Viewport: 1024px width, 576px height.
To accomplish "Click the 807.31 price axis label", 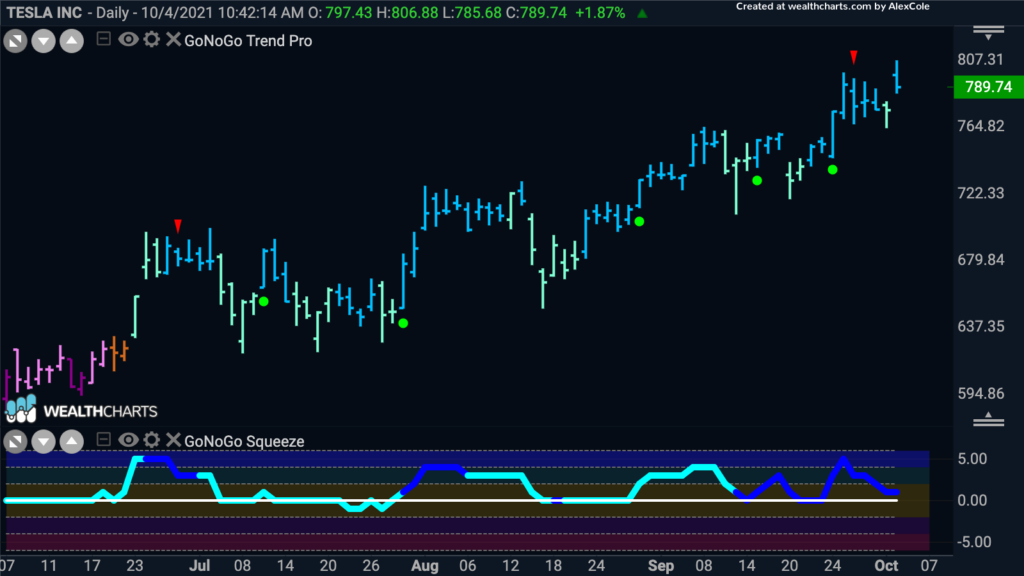I will point(980,59).
